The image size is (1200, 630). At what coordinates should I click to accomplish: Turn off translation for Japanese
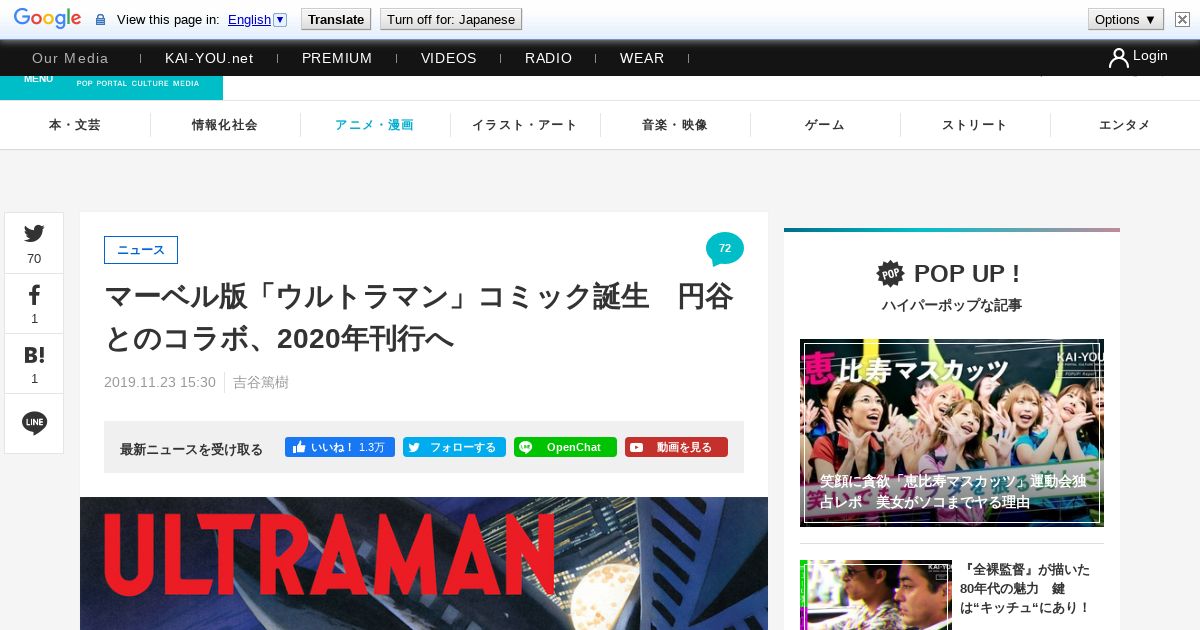[451, 19]
